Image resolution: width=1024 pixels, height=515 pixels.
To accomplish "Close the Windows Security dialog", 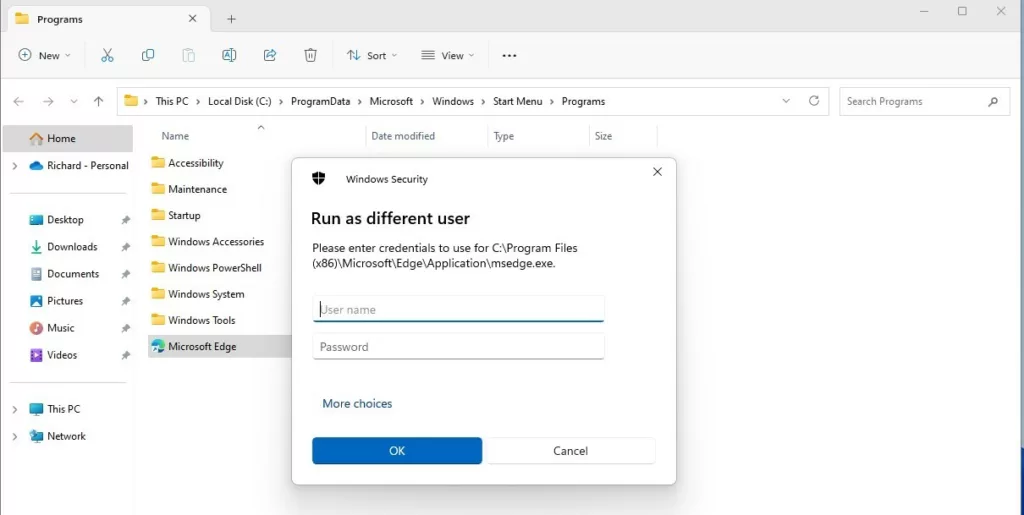I will click(657, 172).
